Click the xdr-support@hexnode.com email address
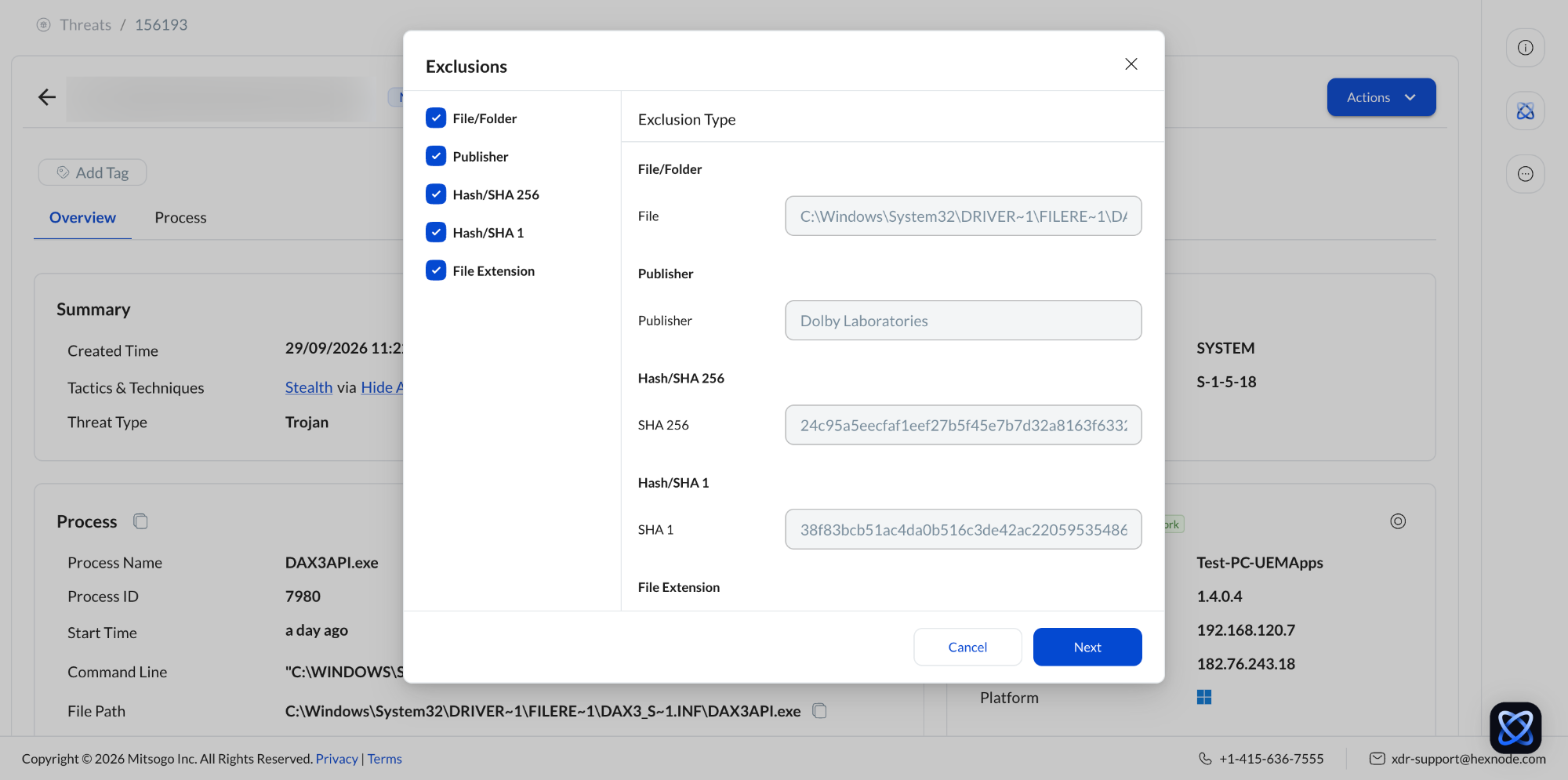 tap(1468, 759)
